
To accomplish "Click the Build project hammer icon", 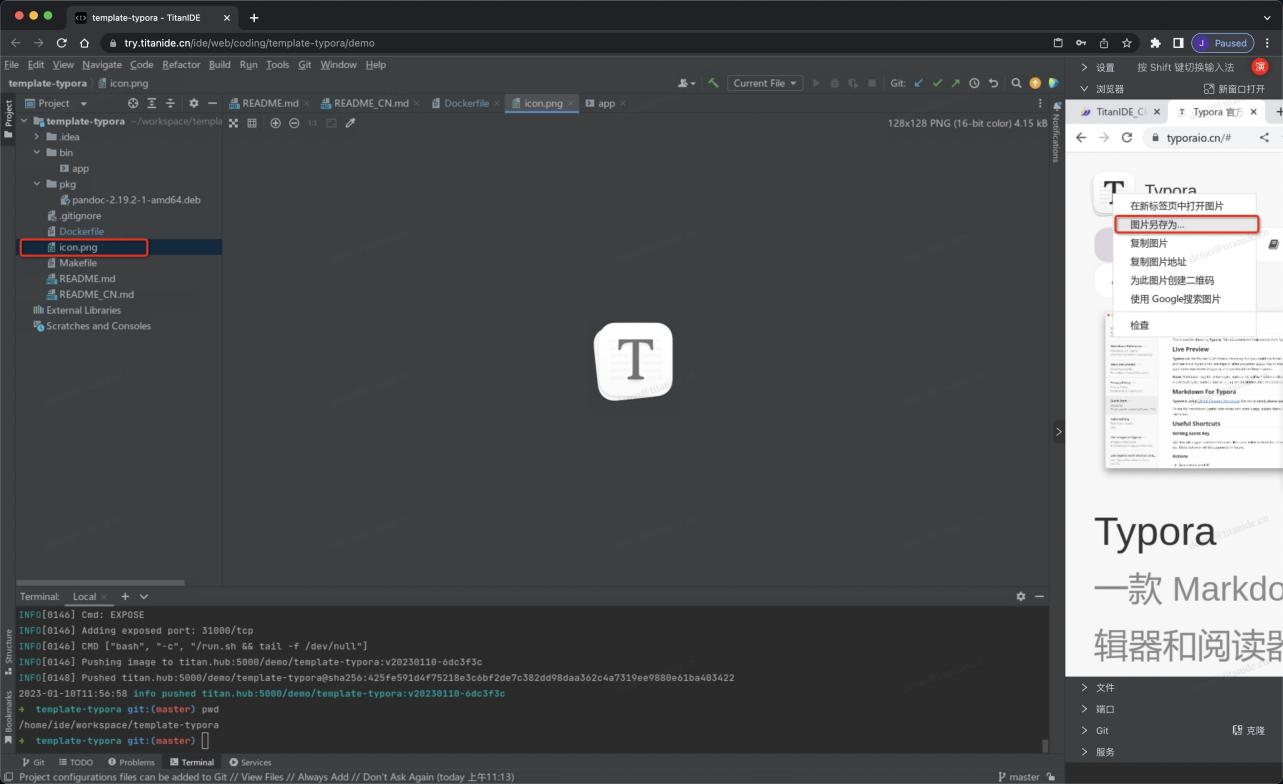I will (713, 83).
